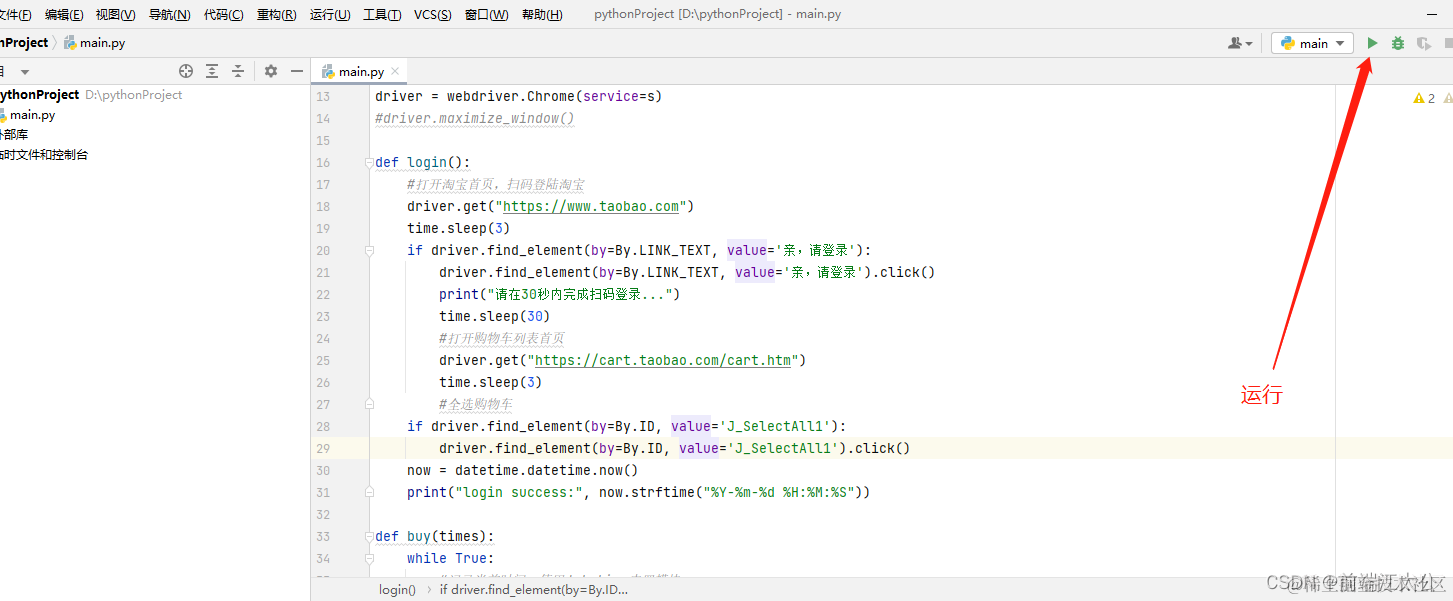Open the 编辑(E) menu

64,15
